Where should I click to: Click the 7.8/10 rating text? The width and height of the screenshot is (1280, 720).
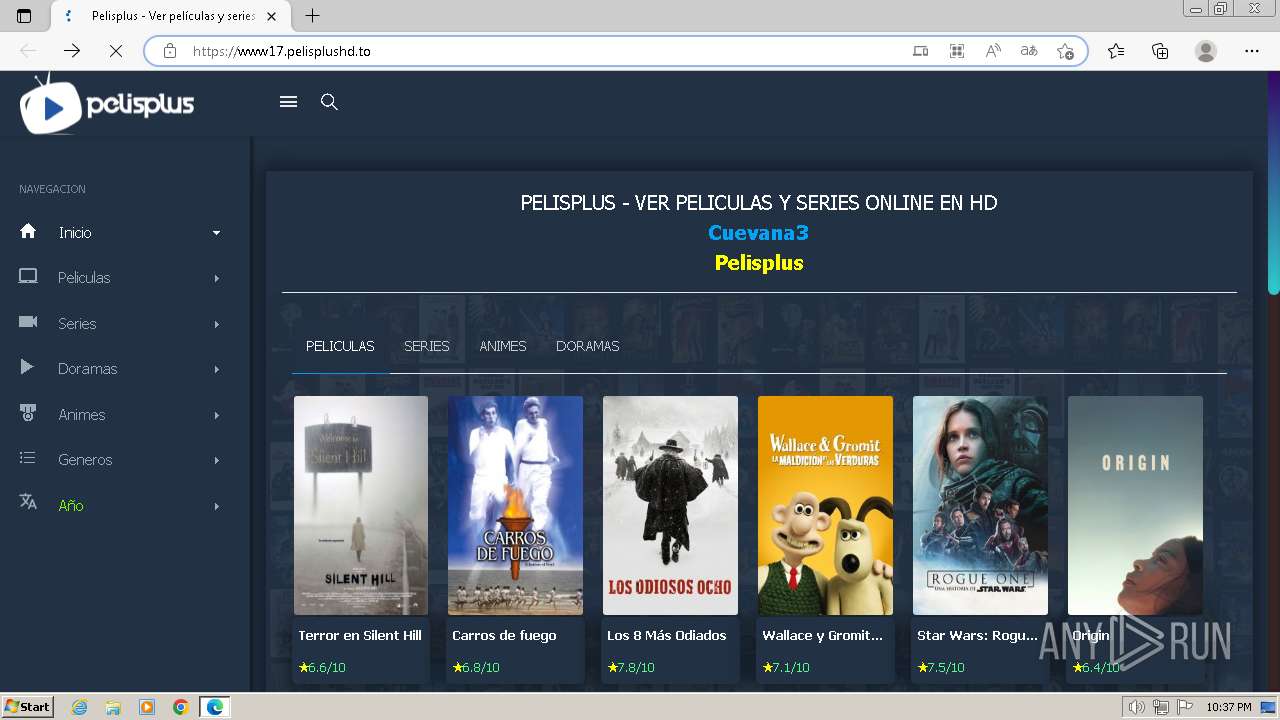(635, 667)
